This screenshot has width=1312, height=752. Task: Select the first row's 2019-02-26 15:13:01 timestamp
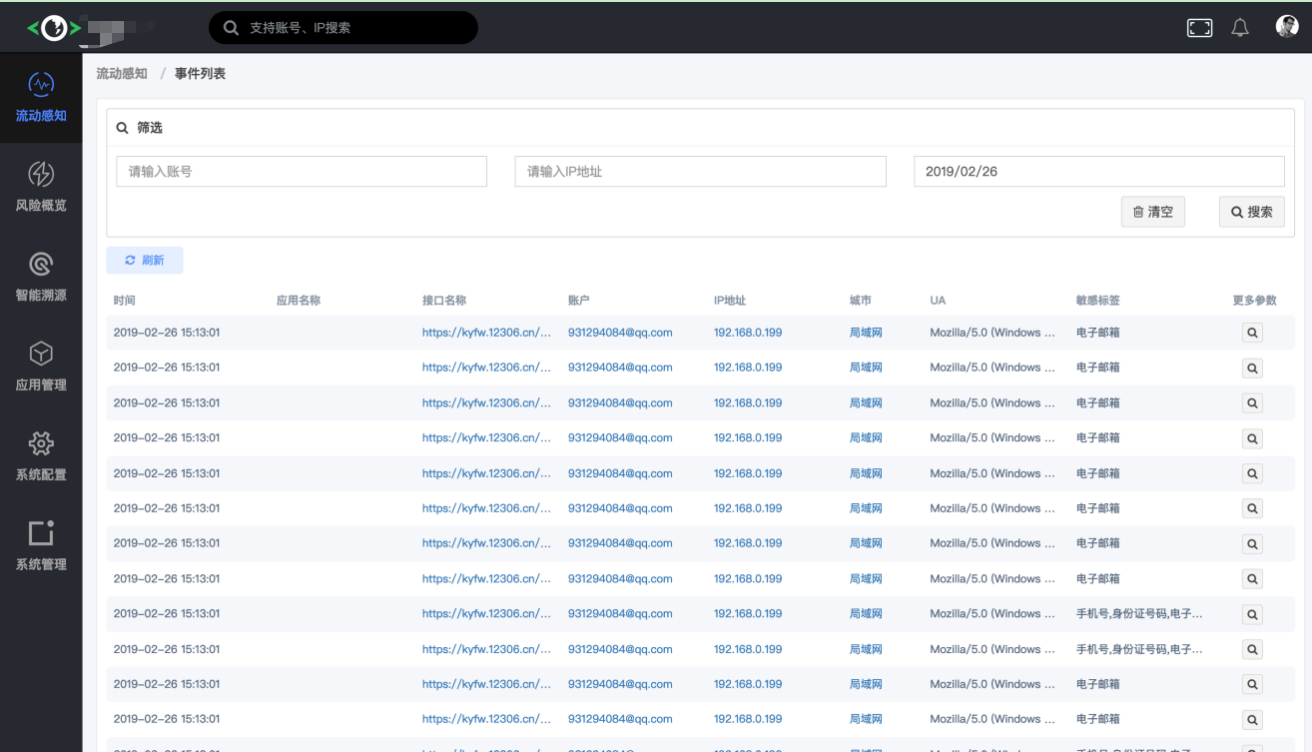click(167, 333)
